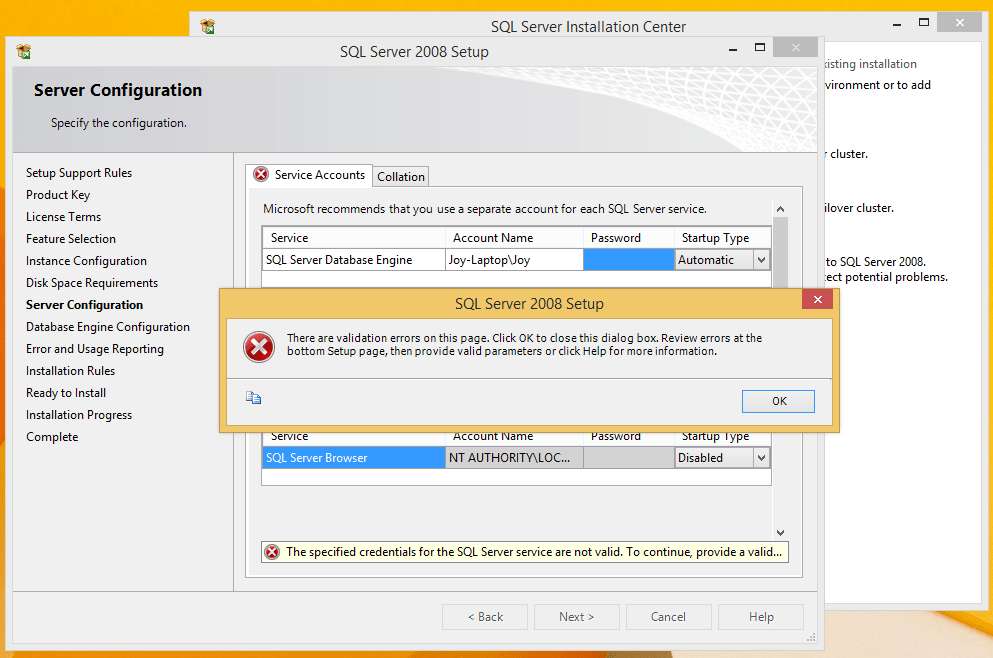
Task: Cancel the SQL Server setup
Action: (x=669, y=617)
